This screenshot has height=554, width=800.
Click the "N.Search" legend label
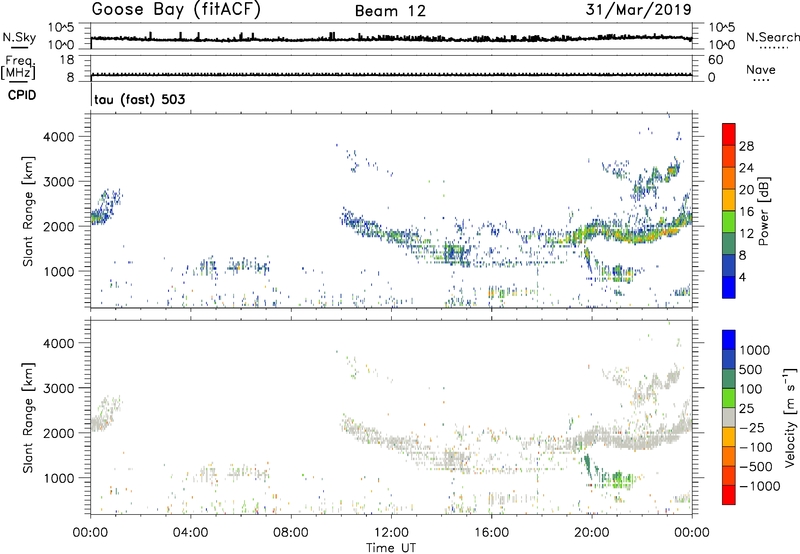[x=772, y=37]
